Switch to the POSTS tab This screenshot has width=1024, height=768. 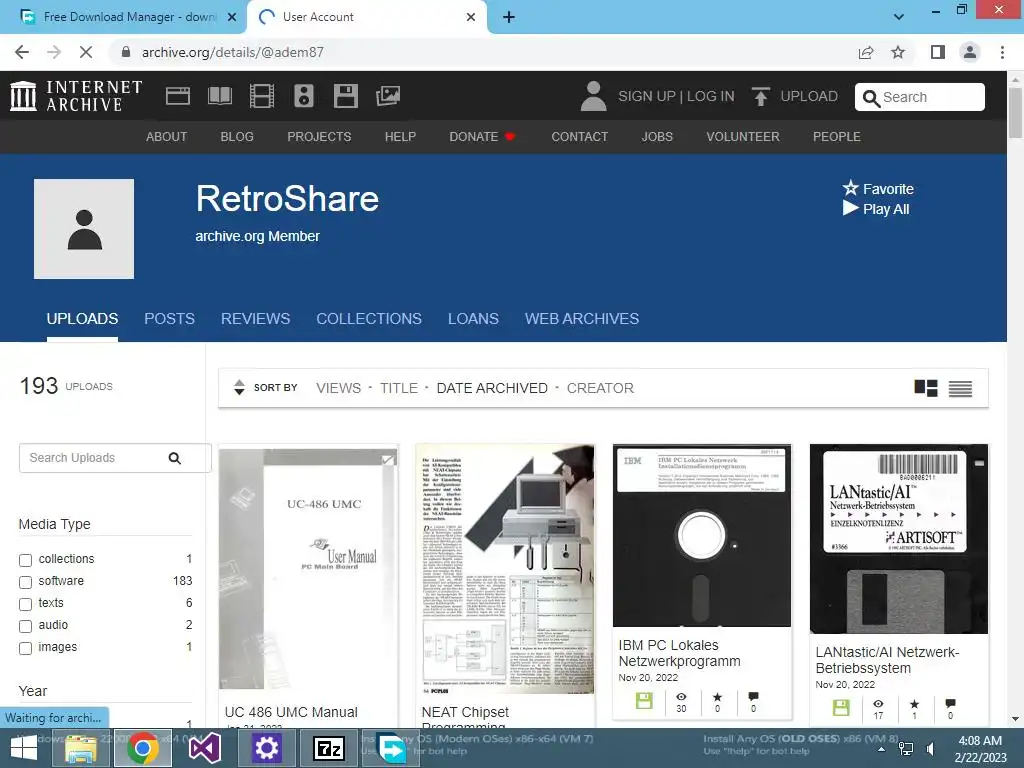tap(169, 319)
